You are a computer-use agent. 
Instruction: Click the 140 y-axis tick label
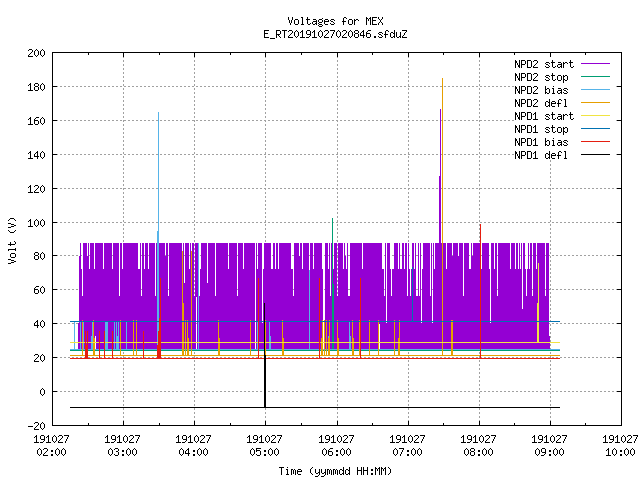(36, 155)
